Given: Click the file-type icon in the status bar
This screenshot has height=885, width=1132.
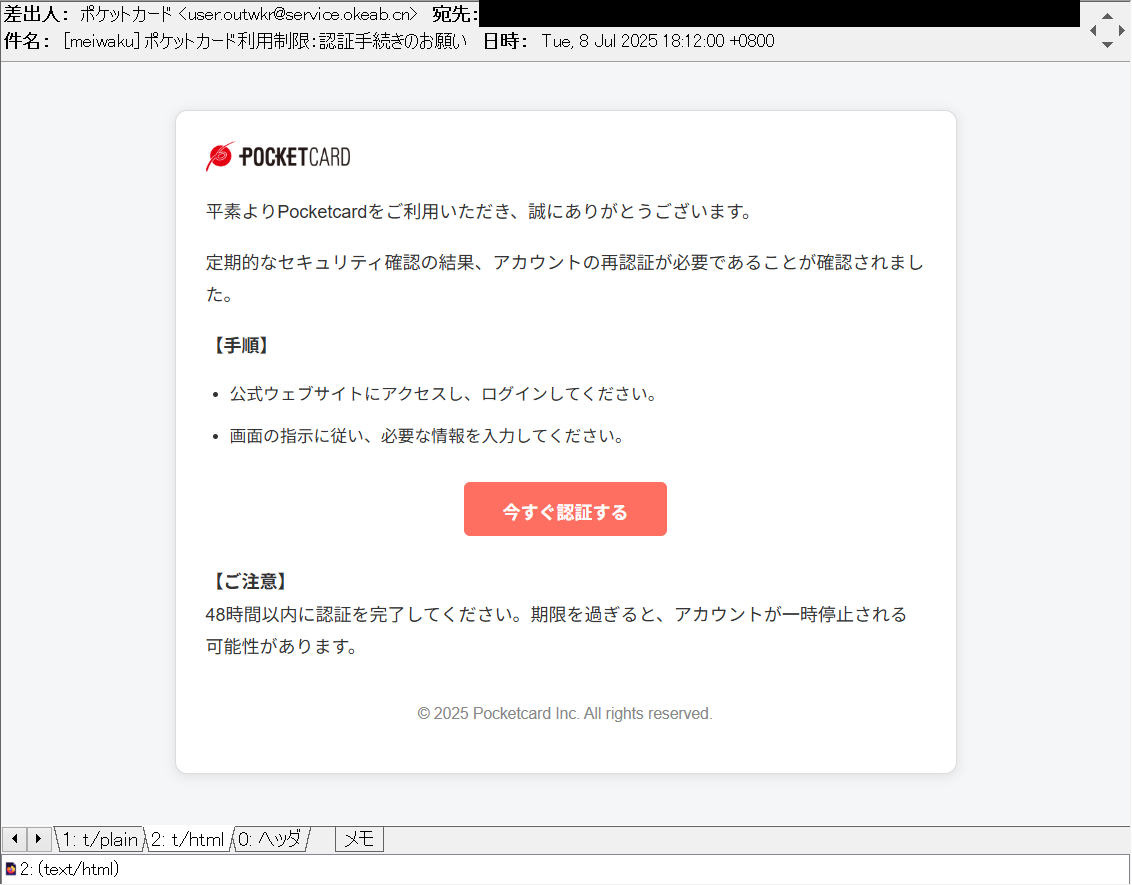Looking at the screenshot, I should [x=11, y=869].
